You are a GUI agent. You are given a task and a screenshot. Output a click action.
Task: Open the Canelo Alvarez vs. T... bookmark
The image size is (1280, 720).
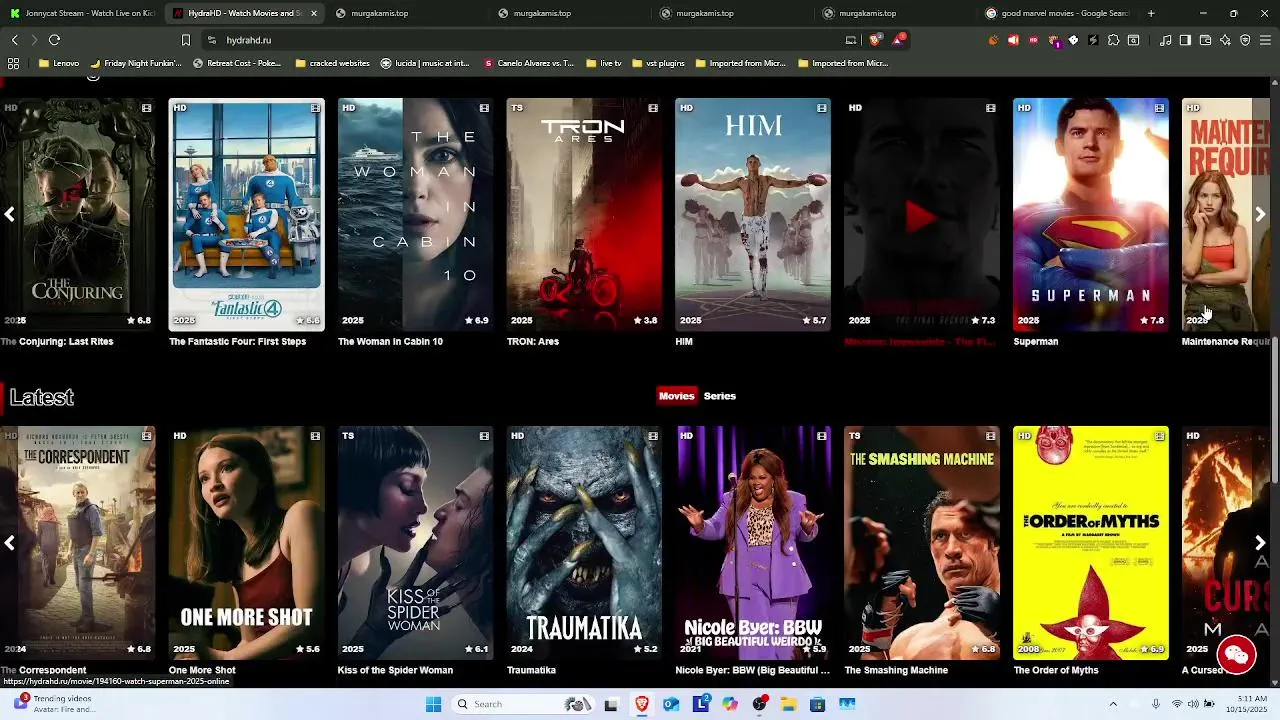528,63
